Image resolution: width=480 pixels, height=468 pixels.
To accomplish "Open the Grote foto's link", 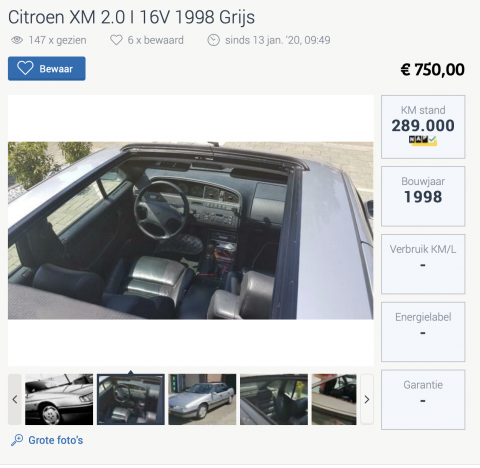I will (56, 440).
